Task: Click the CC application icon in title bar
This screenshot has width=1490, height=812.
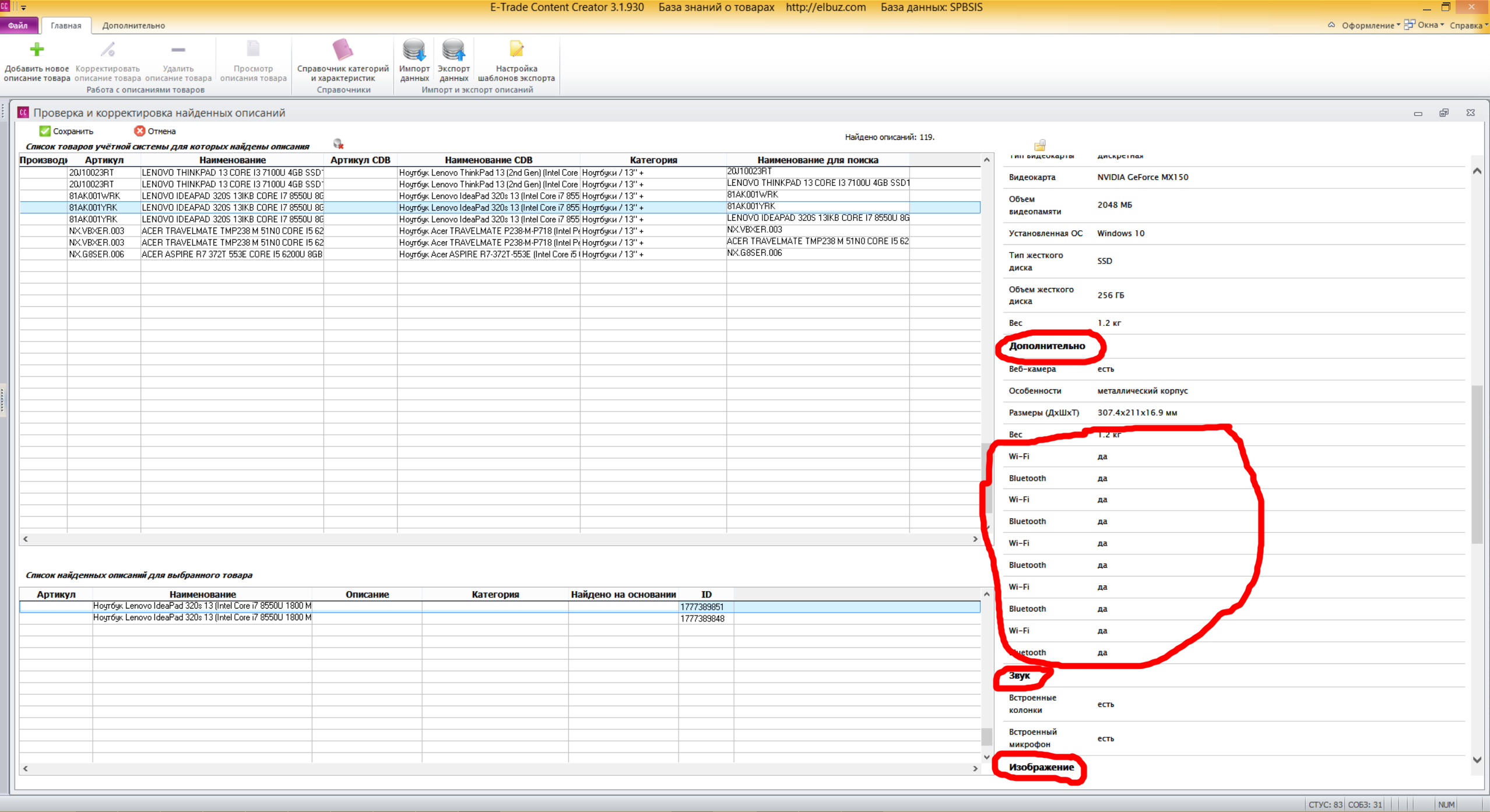Action: (5, 6)
